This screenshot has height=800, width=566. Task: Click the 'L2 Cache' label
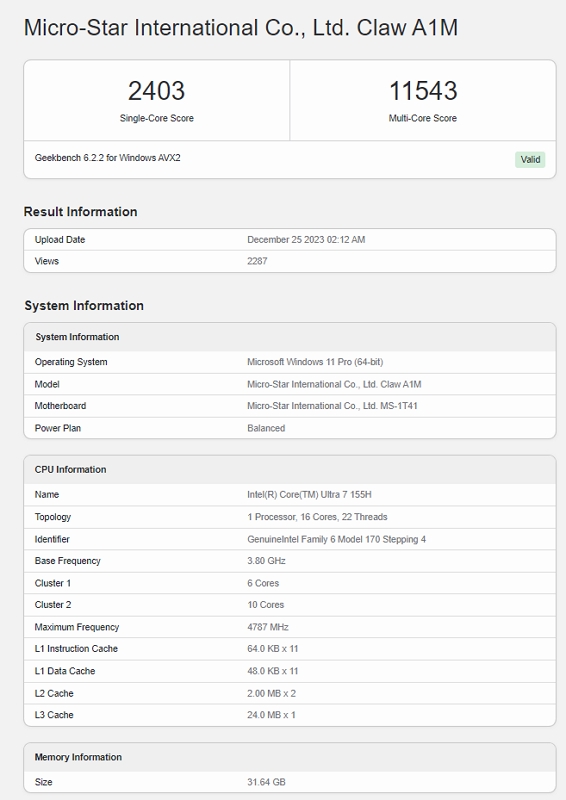tap(54, 693)
